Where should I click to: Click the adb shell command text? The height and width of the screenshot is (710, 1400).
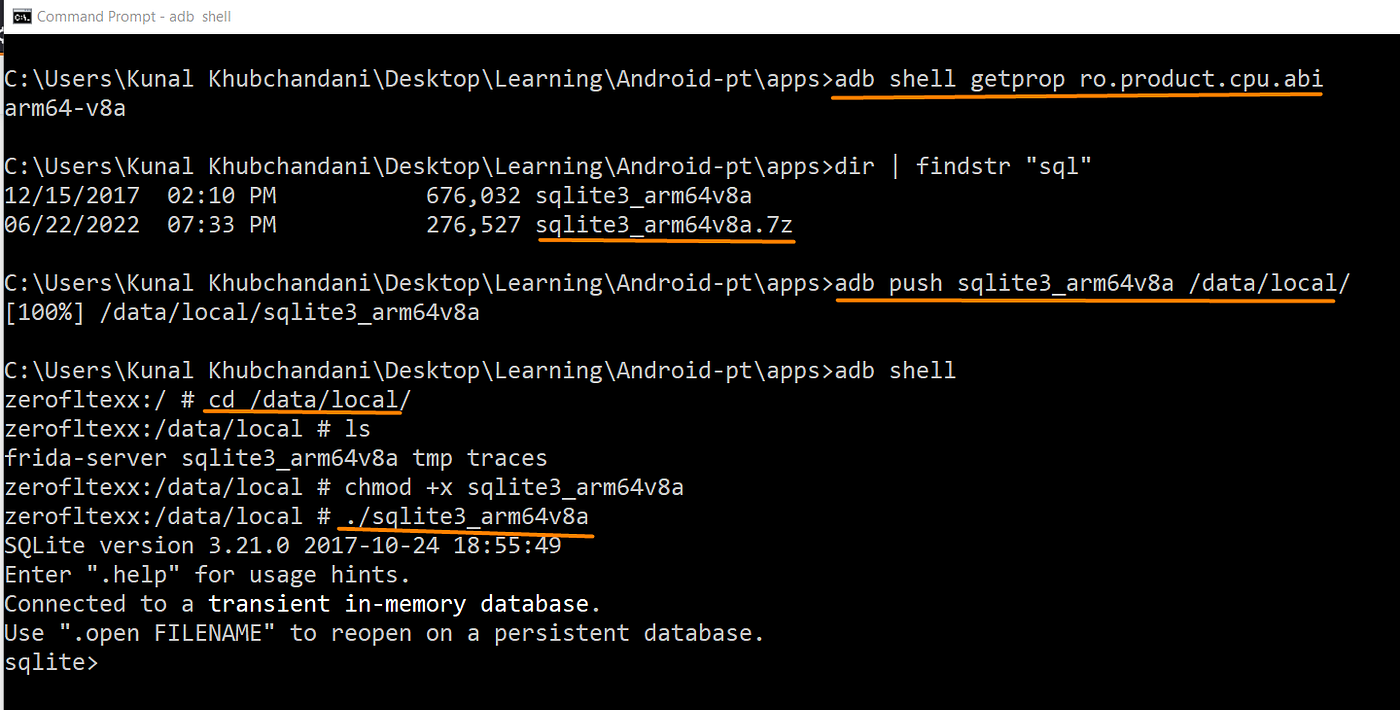tap(895, 371)
